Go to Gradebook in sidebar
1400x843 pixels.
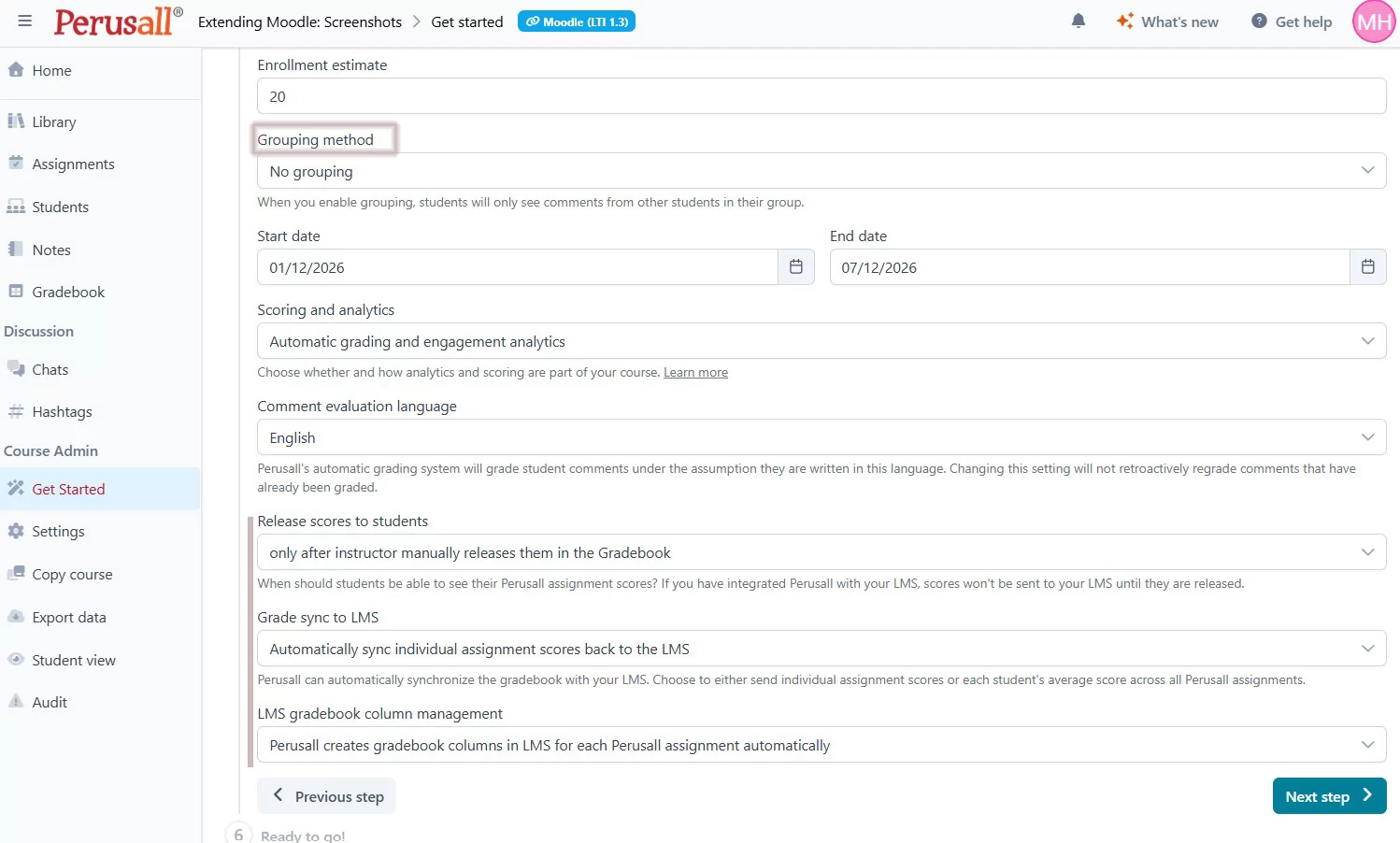[x=68, y=292]
